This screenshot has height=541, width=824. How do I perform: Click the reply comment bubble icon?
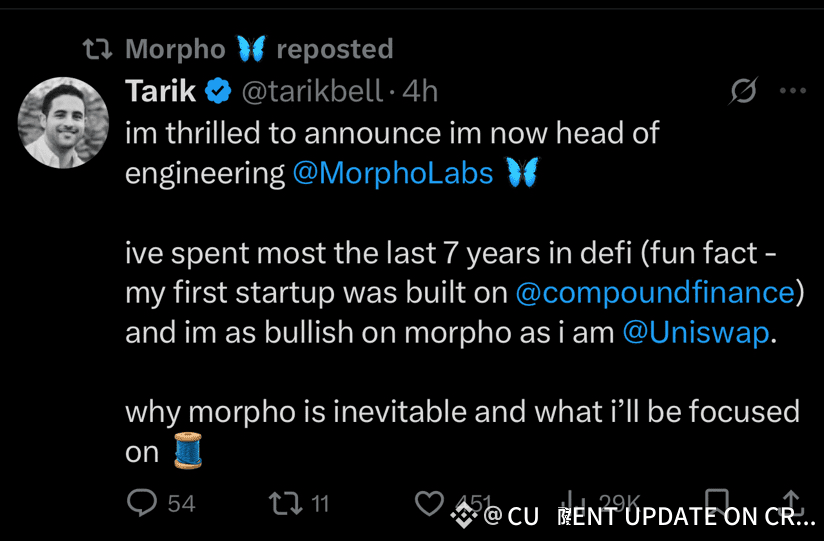coord(143,502)
